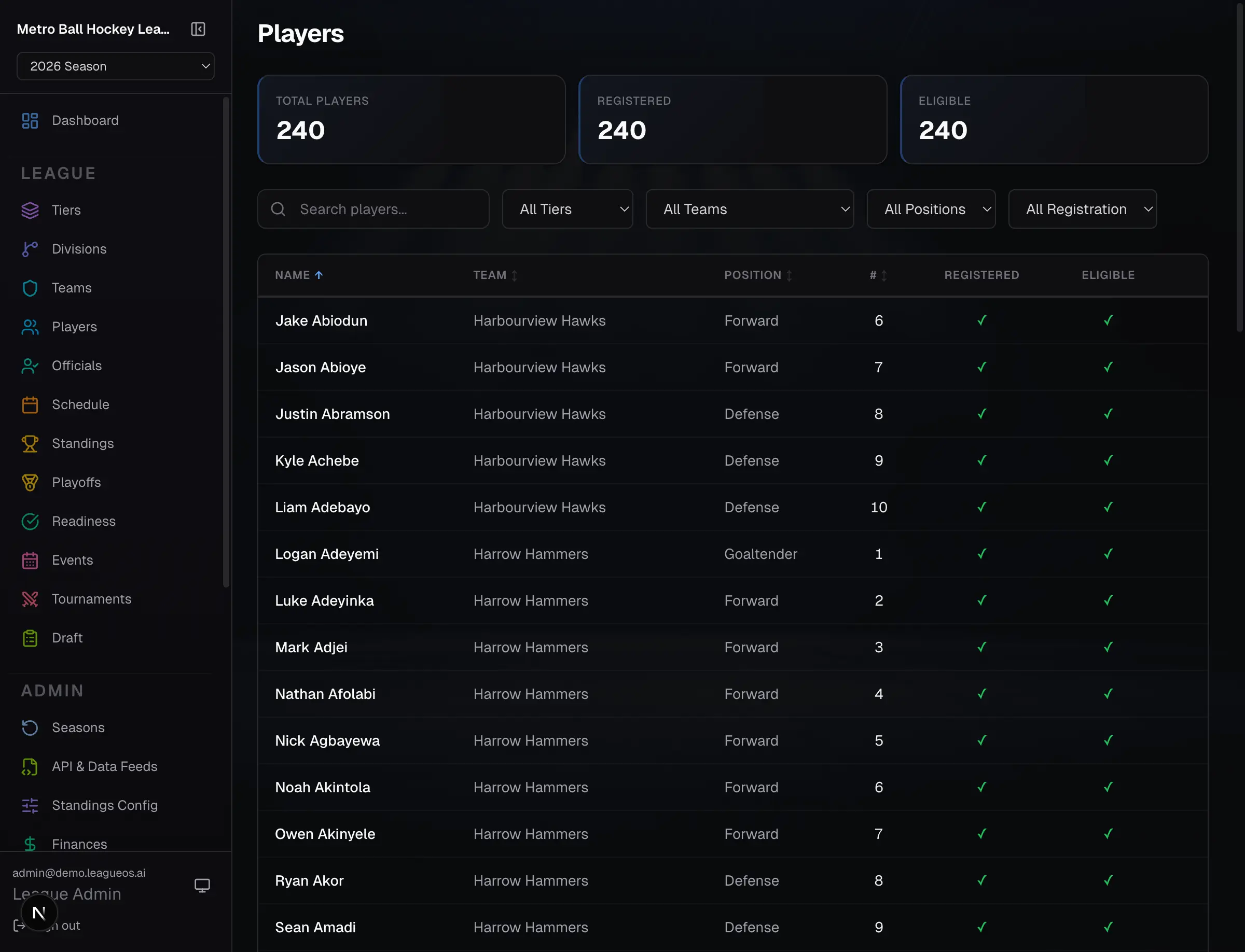Screen dimensions: 1245x952
Task: Expand the All Teams filter dropdown
Action: point(750,208)
